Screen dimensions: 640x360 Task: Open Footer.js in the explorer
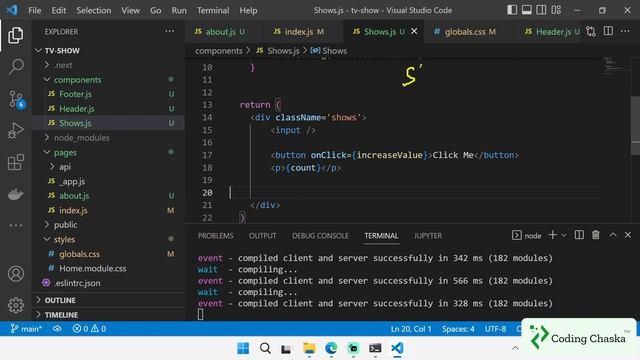pos(75,94)
